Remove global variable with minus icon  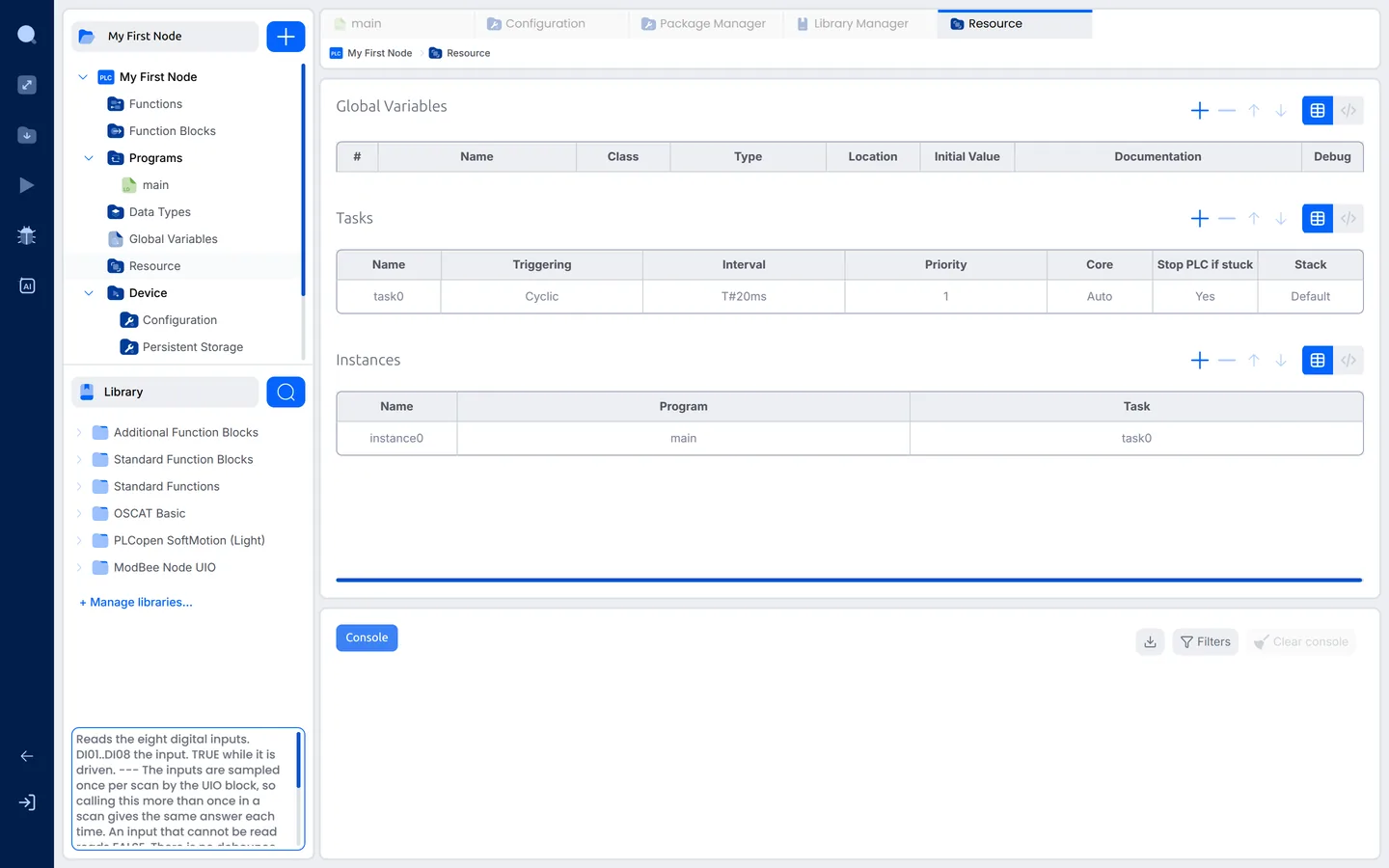[1227, 111]
